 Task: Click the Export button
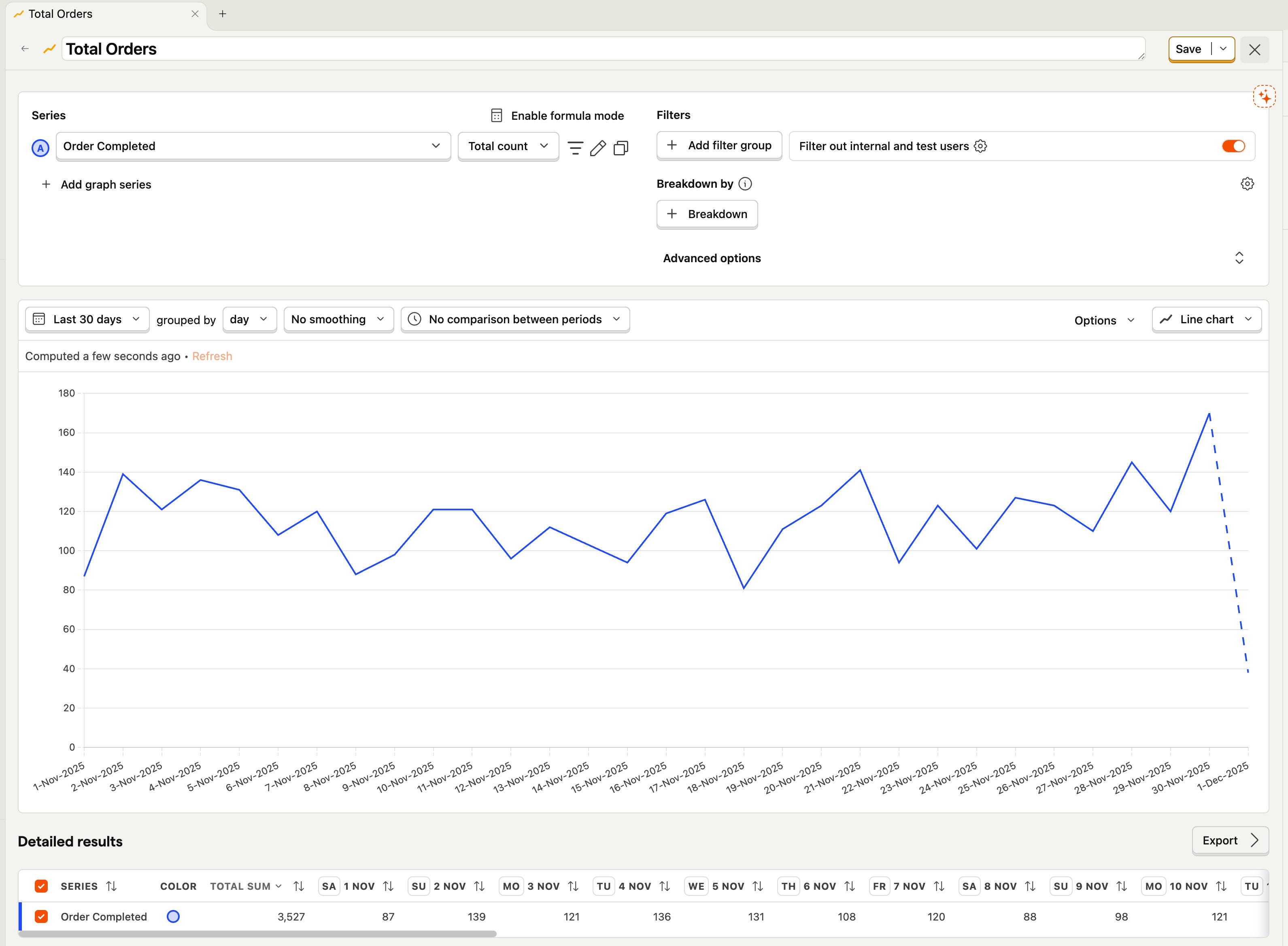tap(1230, 841)
